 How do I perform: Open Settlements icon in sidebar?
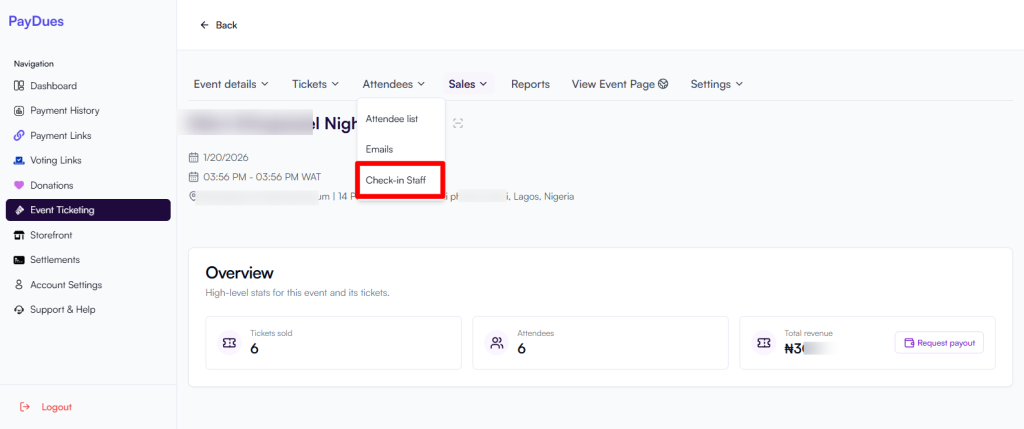19,260
